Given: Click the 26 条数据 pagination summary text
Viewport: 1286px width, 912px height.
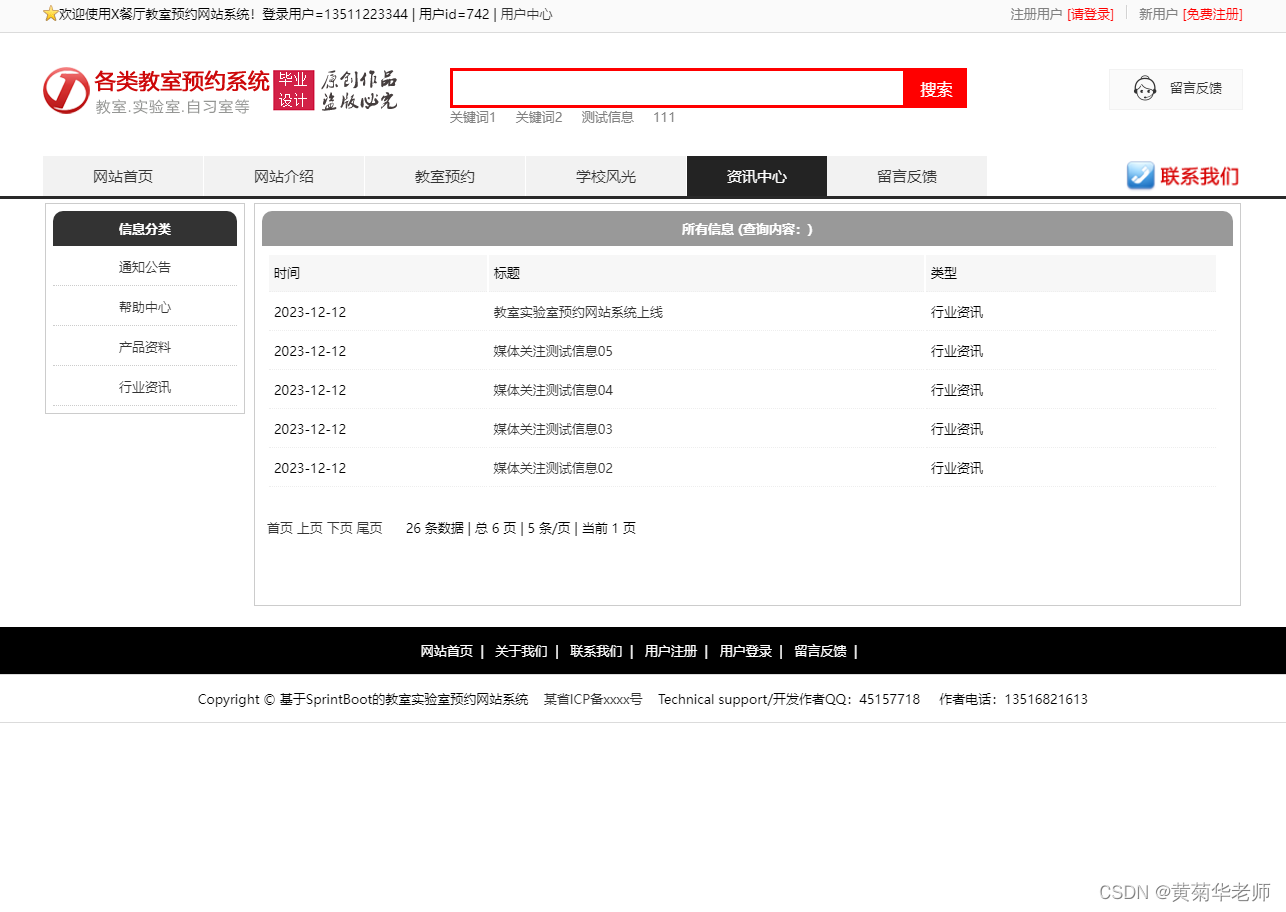Looking at the screenshot, I should tap(435, 528).
